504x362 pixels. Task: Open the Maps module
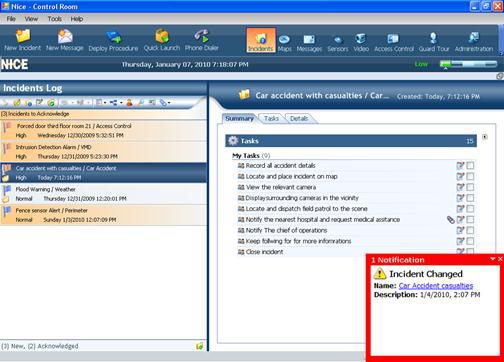(x=284, y=43)
